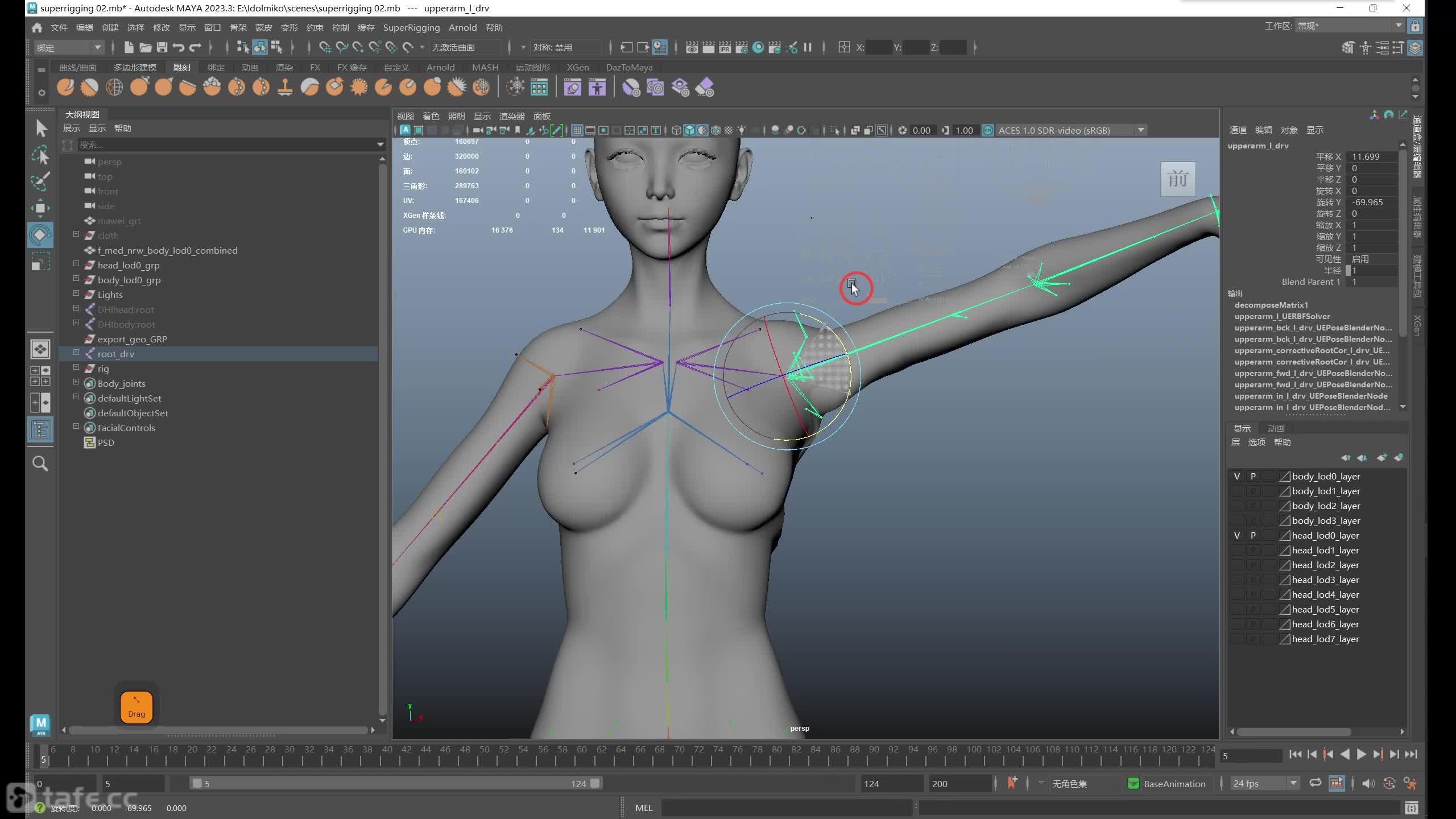This screenshot has height=819, width=1456.
Task: Select the Flatten sculpt brush shelf icon
Action: coord(187,87)
